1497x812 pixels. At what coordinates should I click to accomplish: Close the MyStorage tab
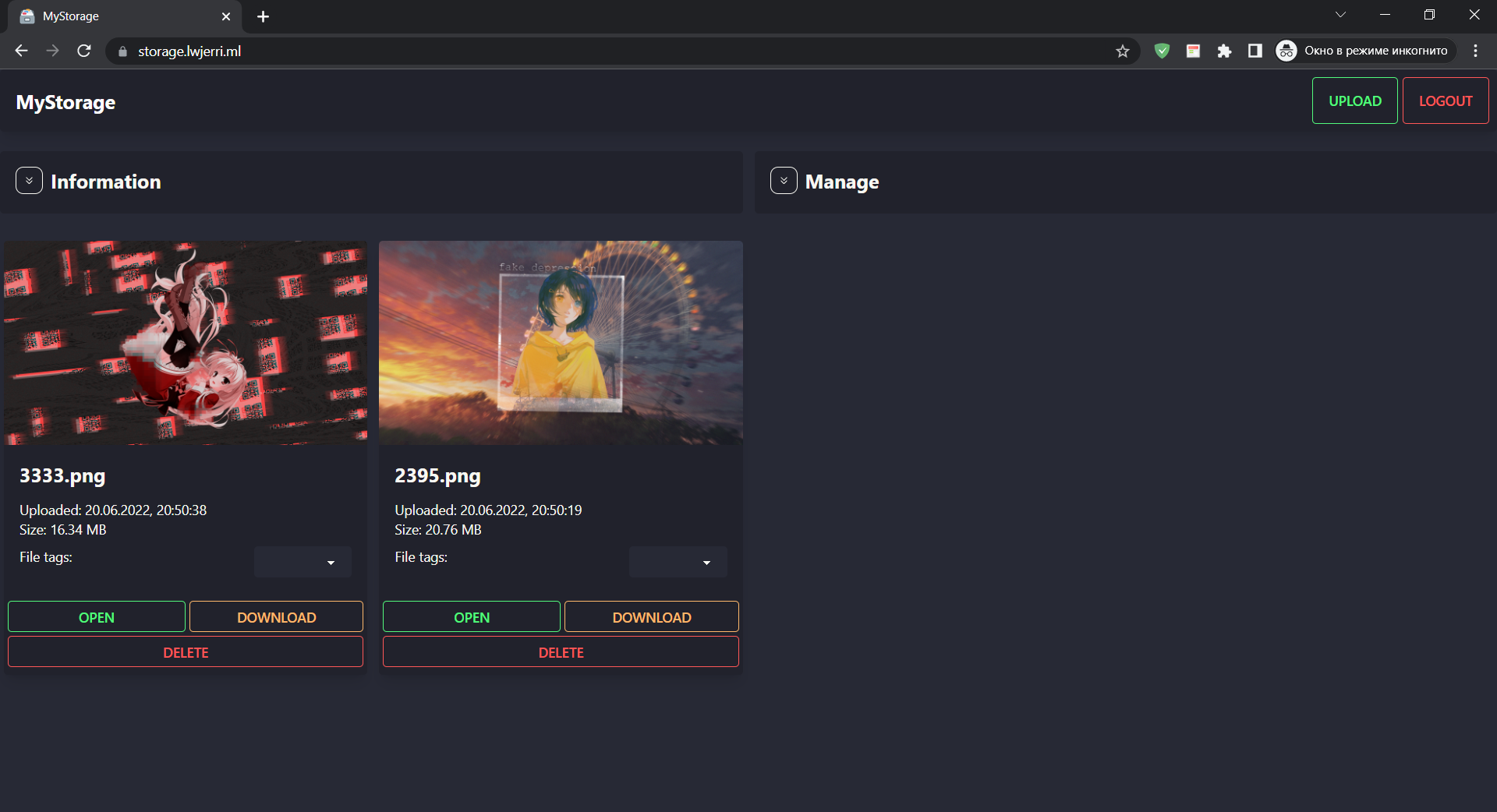click(226, 16)
